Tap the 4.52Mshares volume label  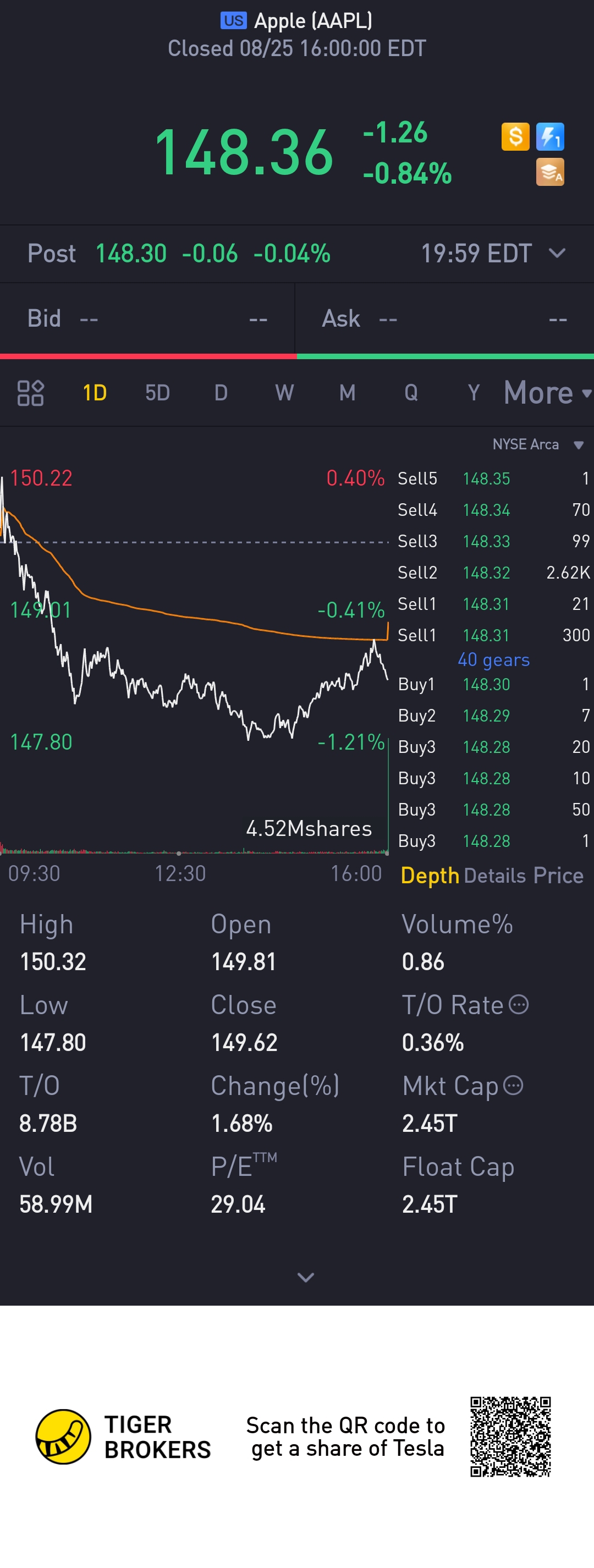coord(309,828)
